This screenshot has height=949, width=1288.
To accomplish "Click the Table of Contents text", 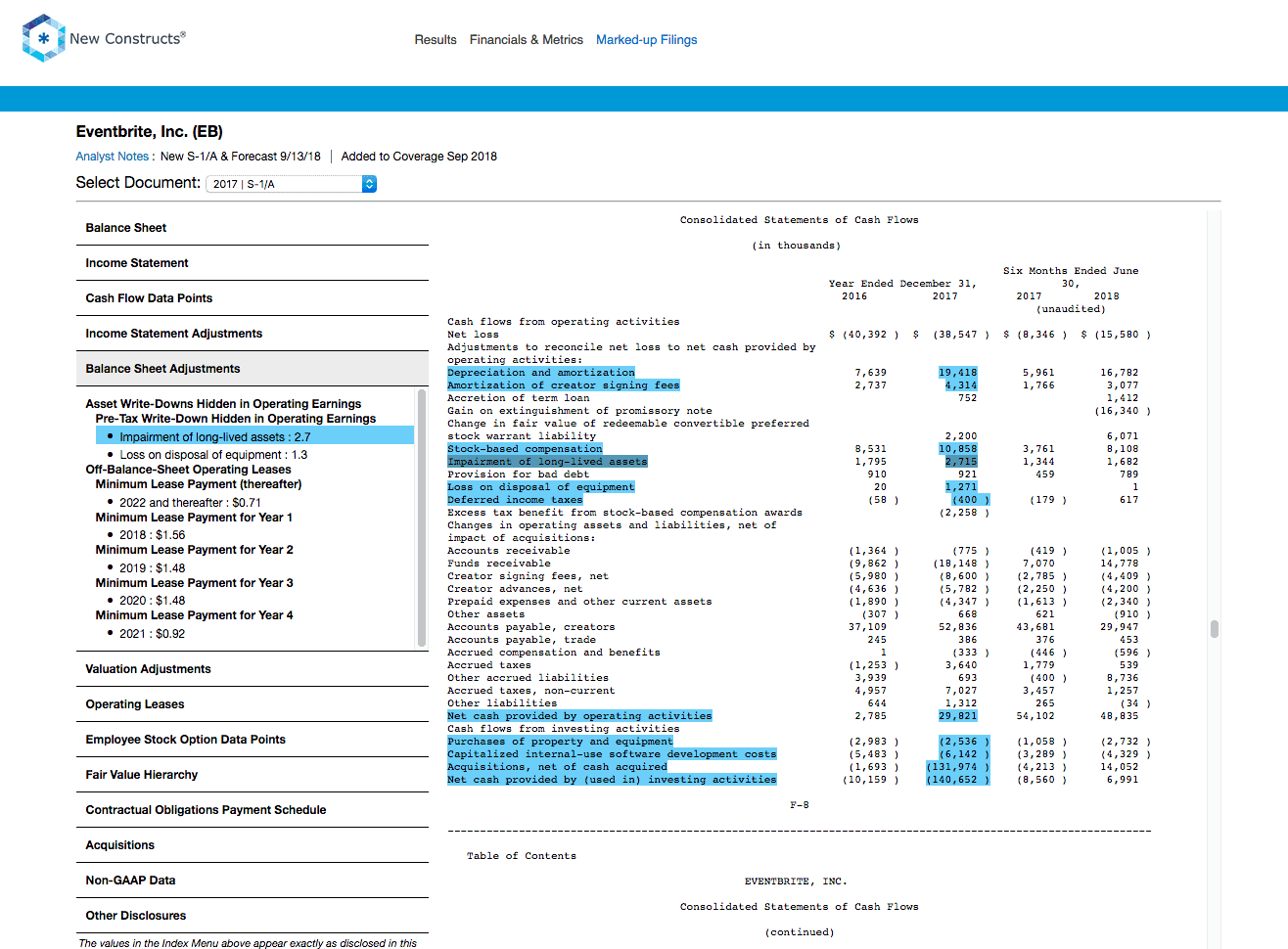I will 522,856.
